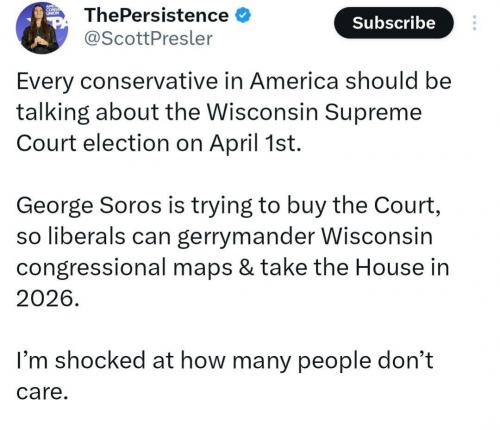Click 'congressional maps' in the tweet
Screen dimensions: 500x430
coord(124,268)
